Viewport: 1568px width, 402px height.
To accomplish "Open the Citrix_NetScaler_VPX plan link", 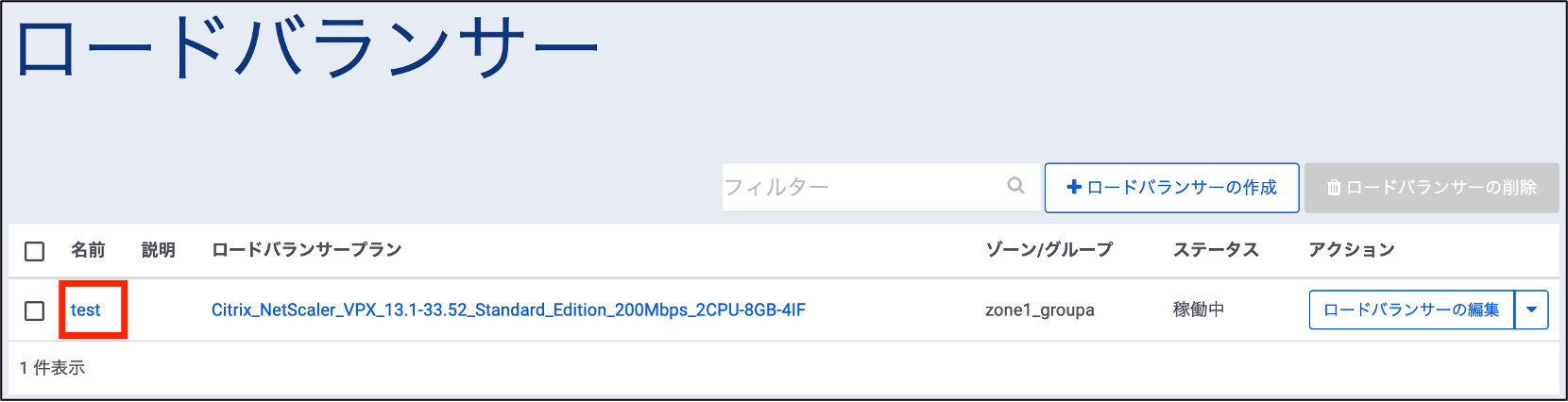I will coord(508,310).
